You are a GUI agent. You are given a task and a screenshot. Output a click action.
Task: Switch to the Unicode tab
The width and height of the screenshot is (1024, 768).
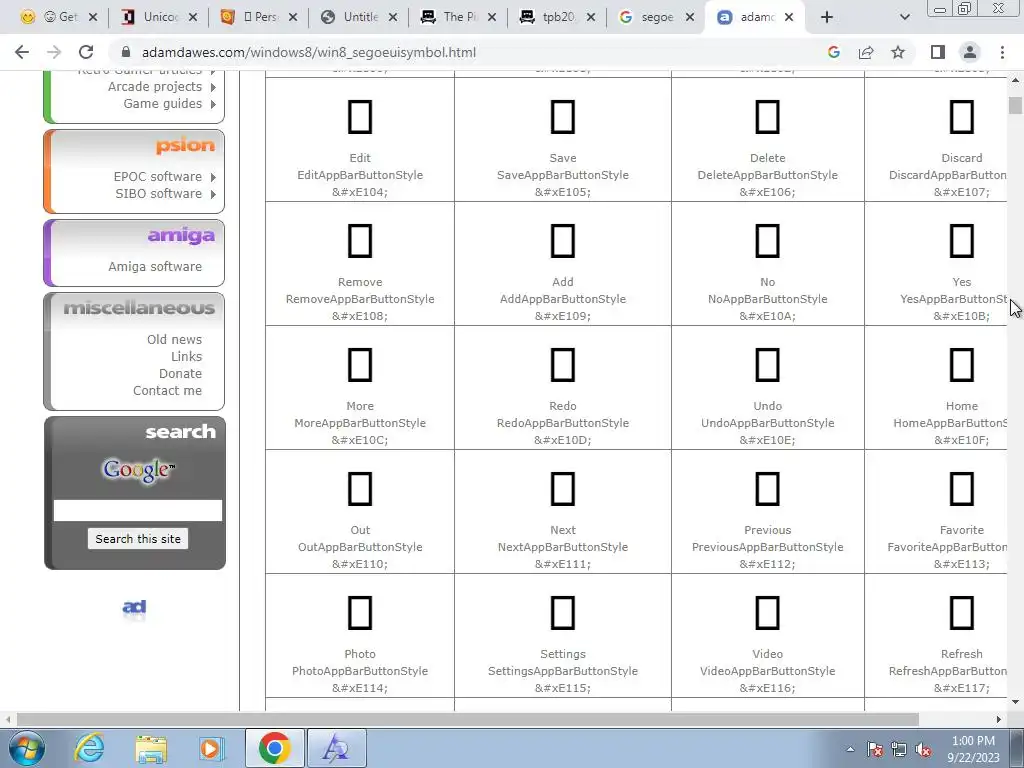pyautogui.click(x=159, y=17)
